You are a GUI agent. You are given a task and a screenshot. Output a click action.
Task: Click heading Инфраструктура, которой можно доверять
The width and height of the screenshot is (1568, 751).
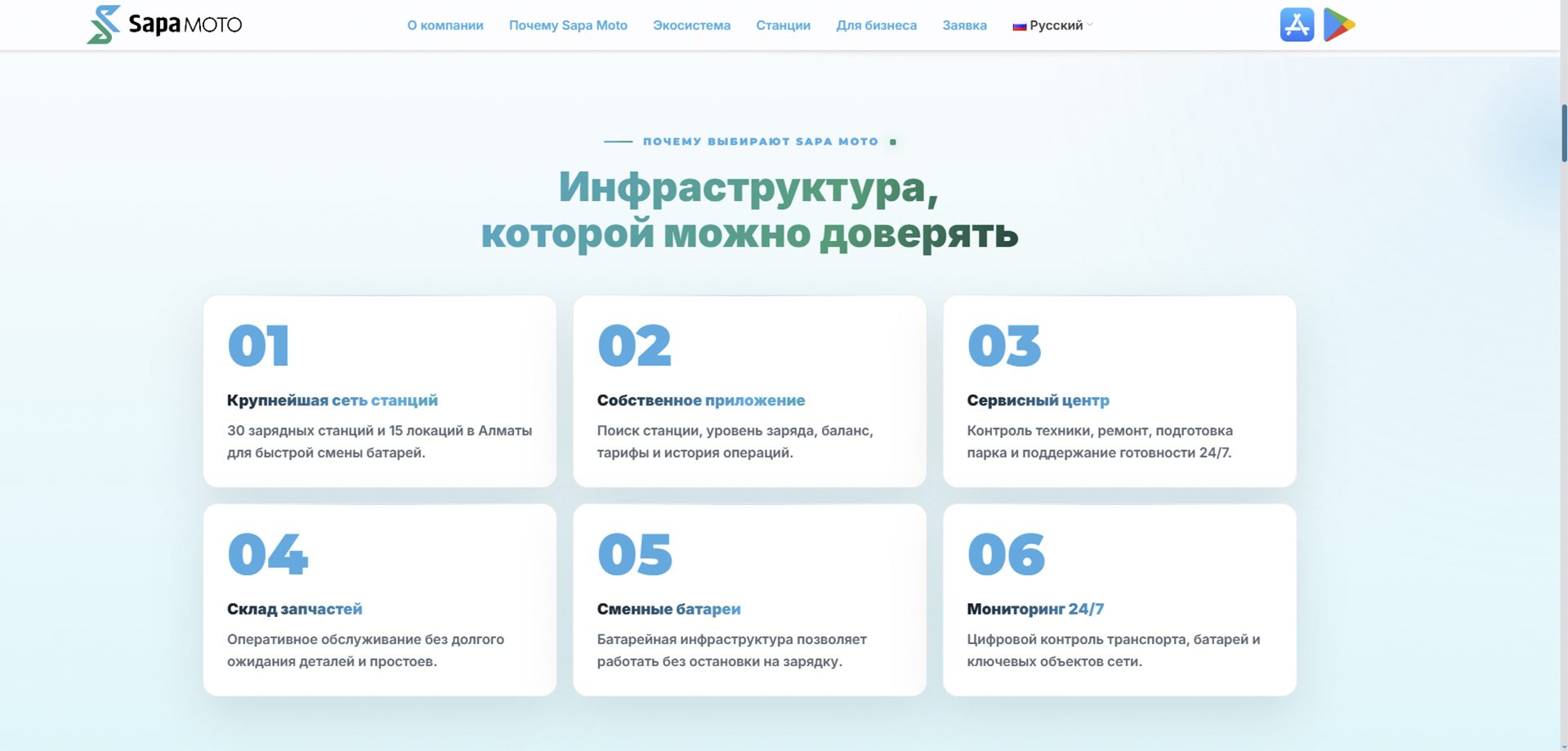click(x=749, y=210)
